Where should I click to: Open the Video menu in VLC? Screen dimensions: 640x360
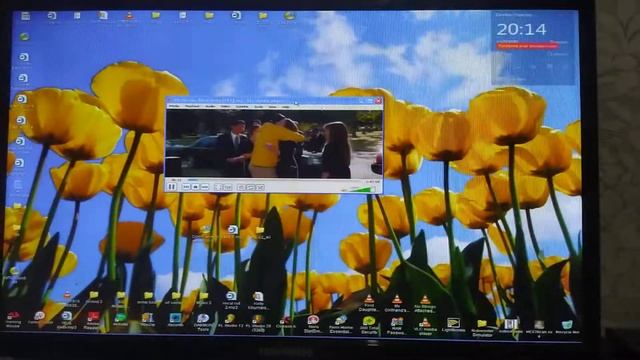pos(225,107)
